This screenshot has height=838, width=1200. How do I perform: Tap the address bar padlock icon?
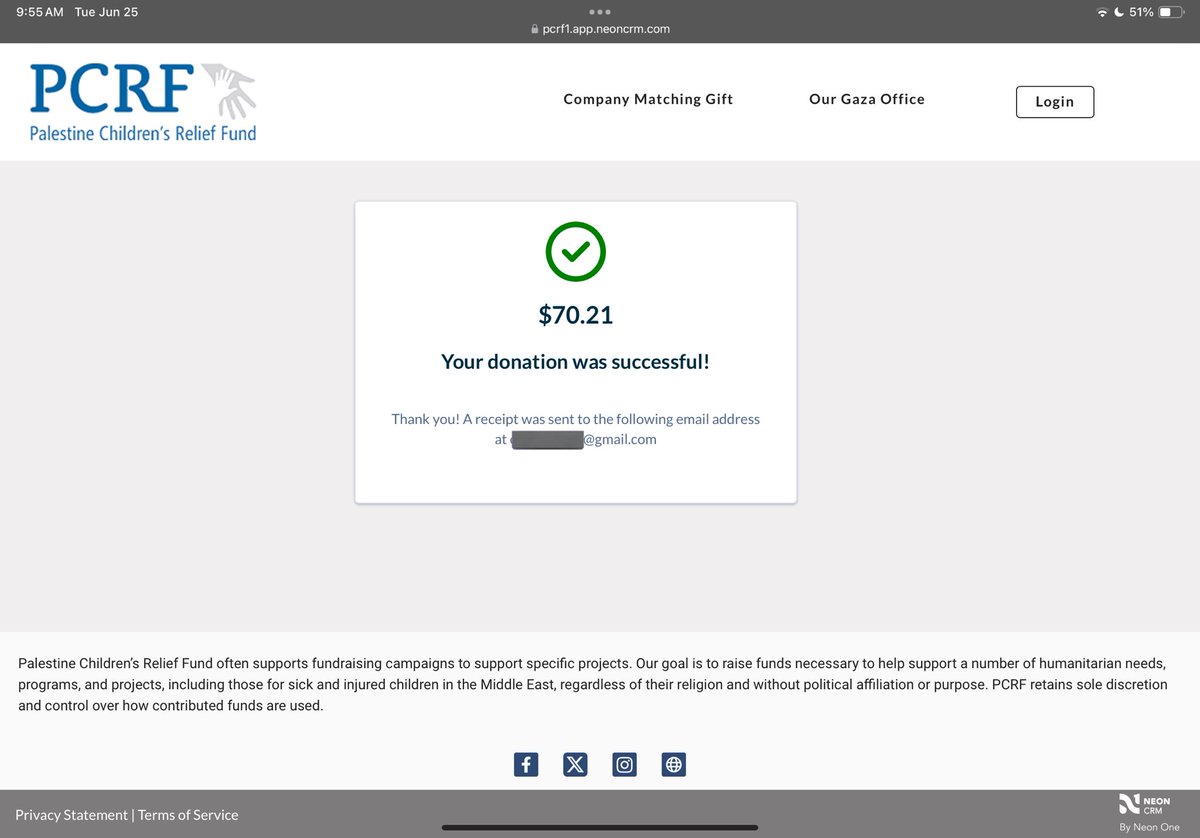click(535, 29)
